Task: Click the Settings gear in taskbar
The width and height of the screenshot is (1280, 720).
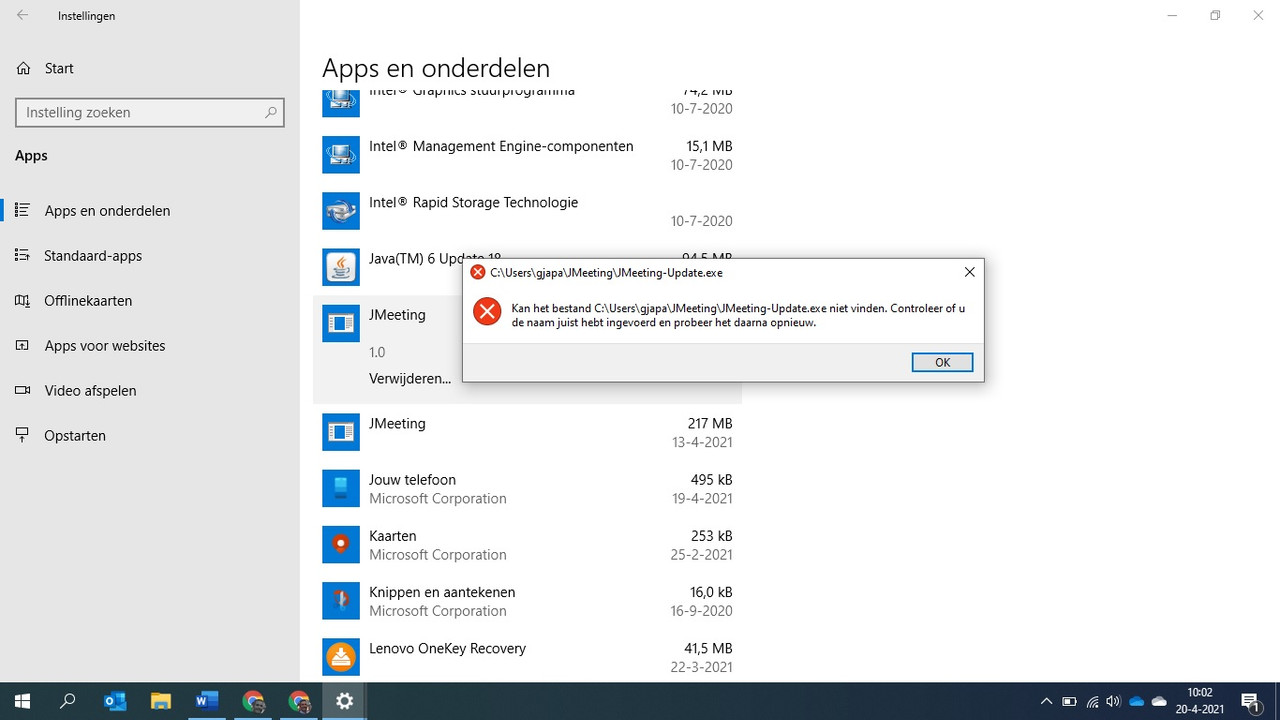Action: 345,701
